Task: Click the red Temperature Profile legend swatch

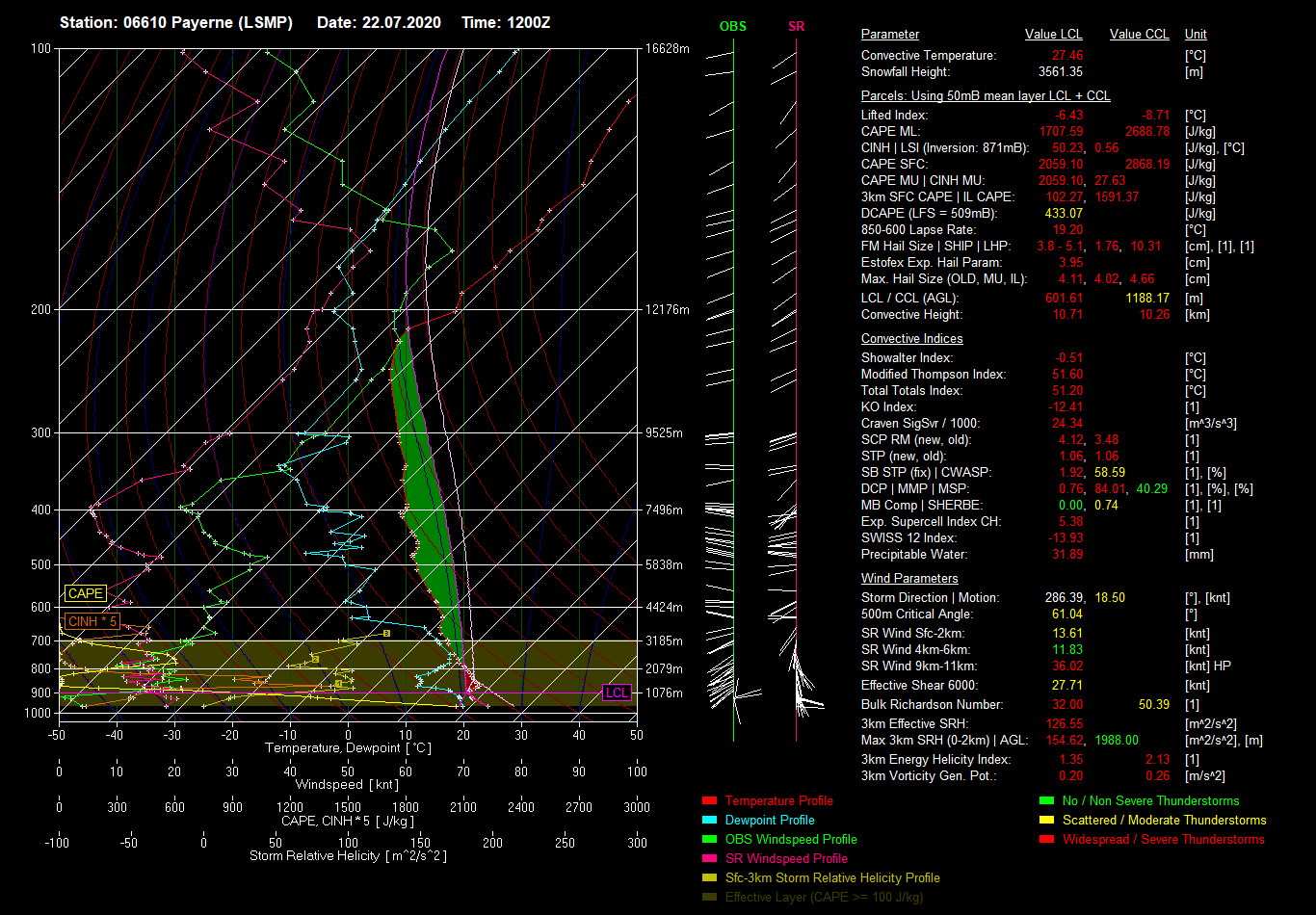Action: (x=710, y=801)
